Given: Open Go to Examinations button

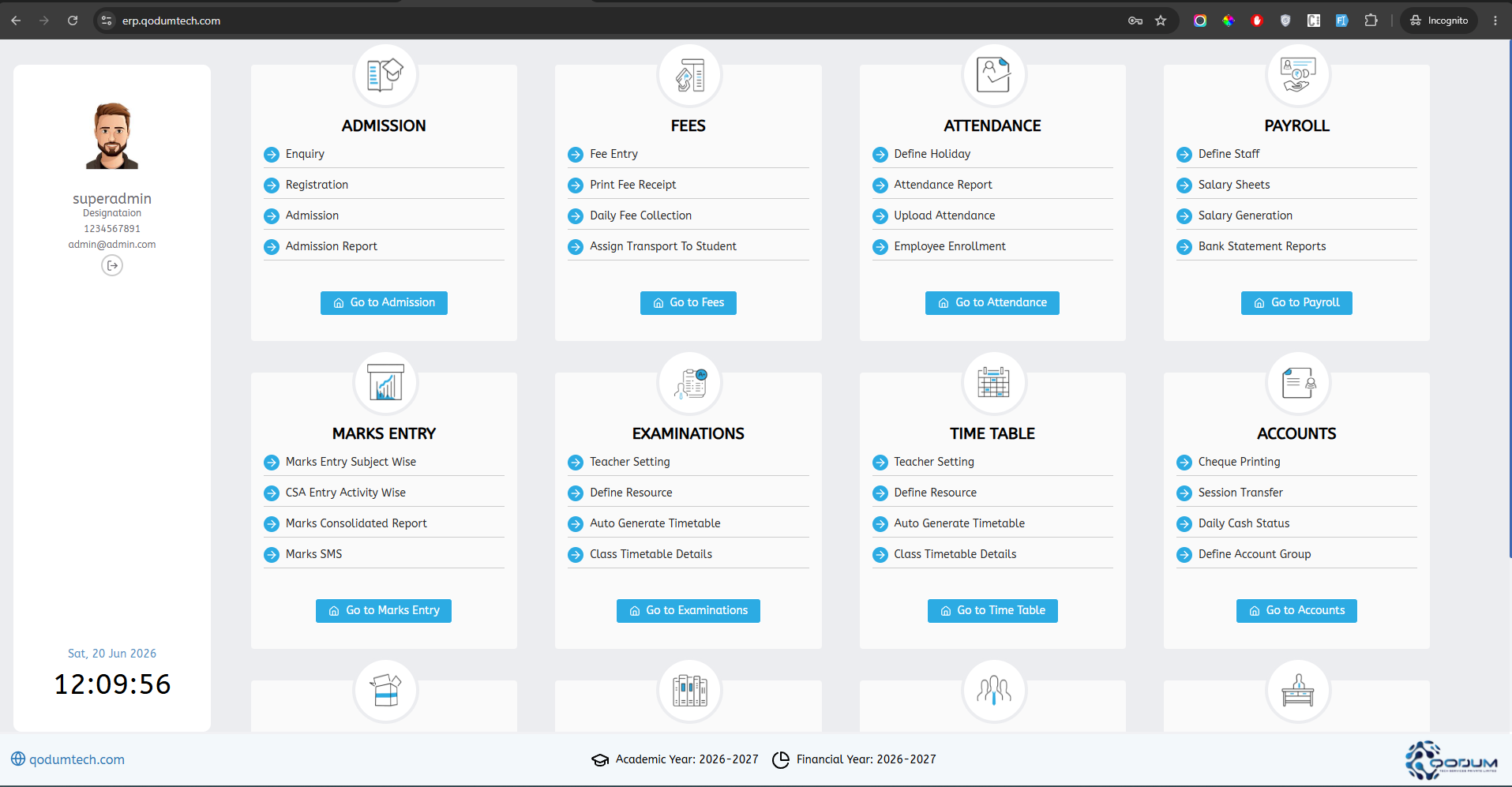Looking at the screenshot, I should (x=688, y=611).
